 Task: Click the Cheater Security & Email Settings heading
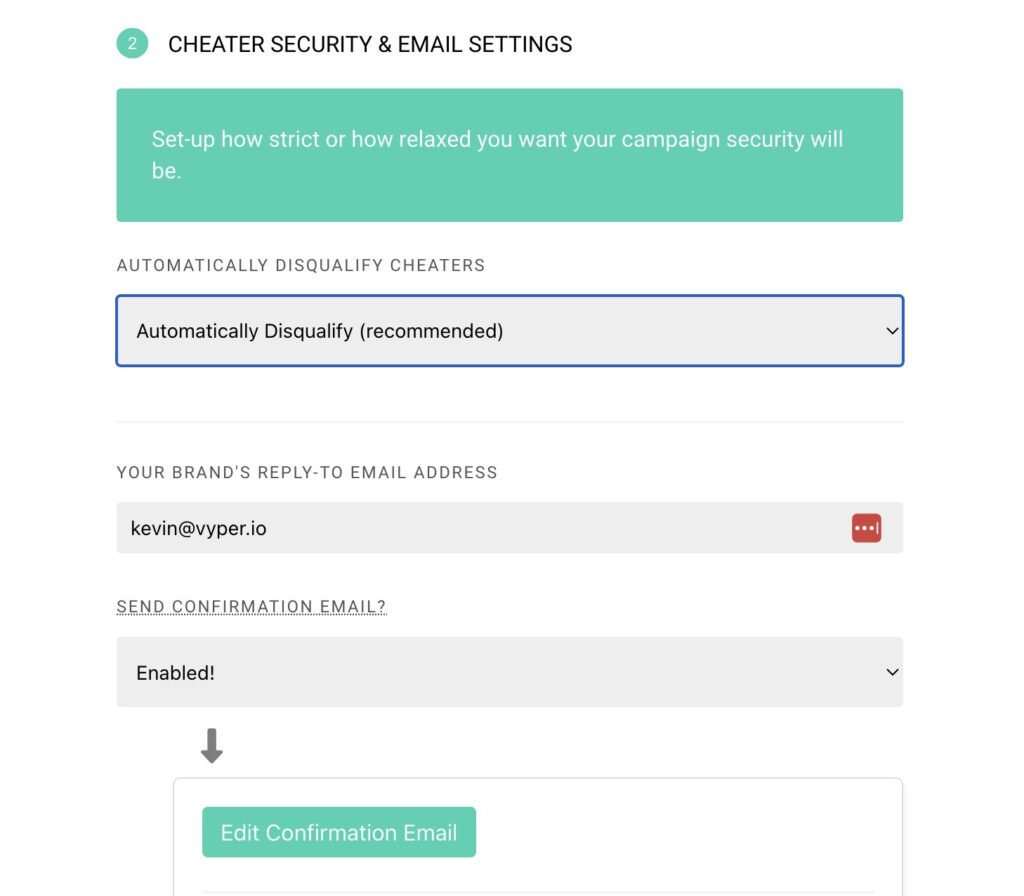point(370,45)
